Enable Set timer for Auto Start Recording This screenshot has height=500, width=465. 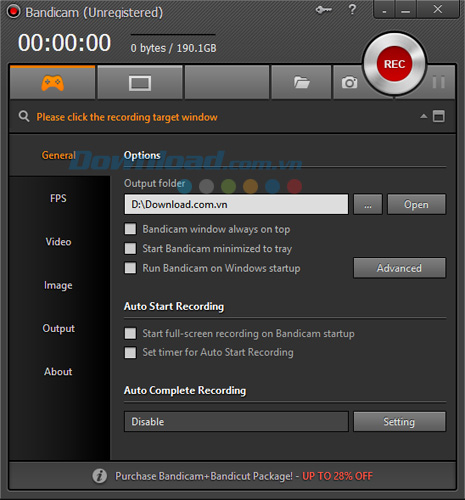coord(130,352)
